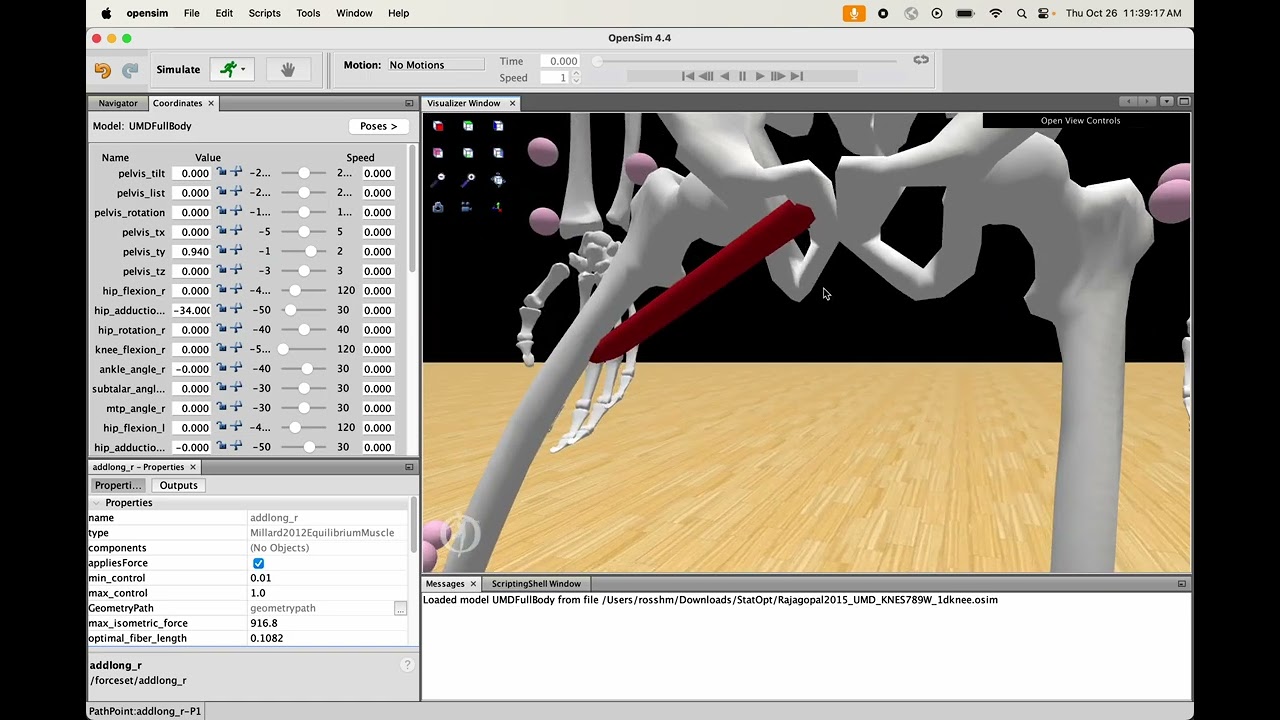Click the zoom in magnifier in visualizer
Screen dimensions: 1280x720
pyautogui.click(x=470, y=179)
